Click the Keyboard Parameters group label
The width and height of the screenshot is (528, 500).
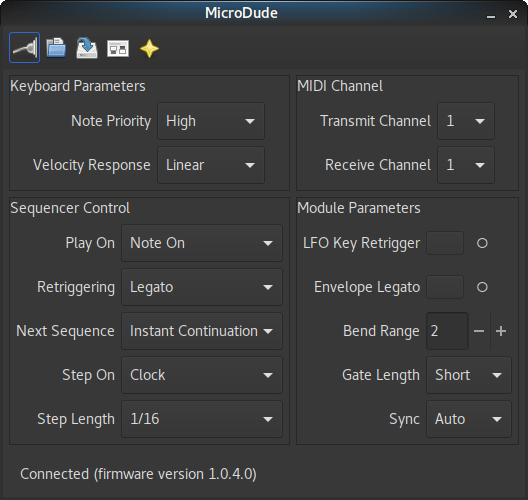(78, 86)
